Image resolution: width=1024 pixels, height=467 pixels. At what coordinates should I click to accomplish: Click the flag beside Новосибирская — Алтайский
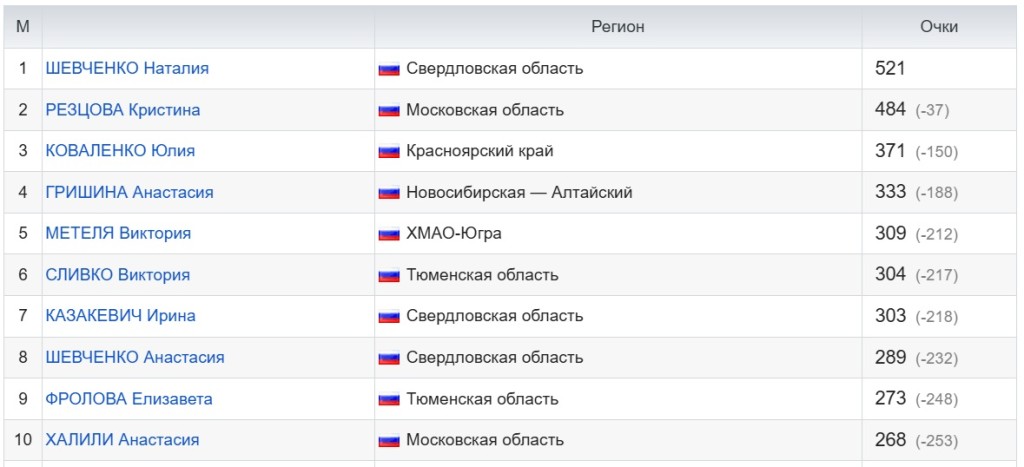tap(389, 193)
